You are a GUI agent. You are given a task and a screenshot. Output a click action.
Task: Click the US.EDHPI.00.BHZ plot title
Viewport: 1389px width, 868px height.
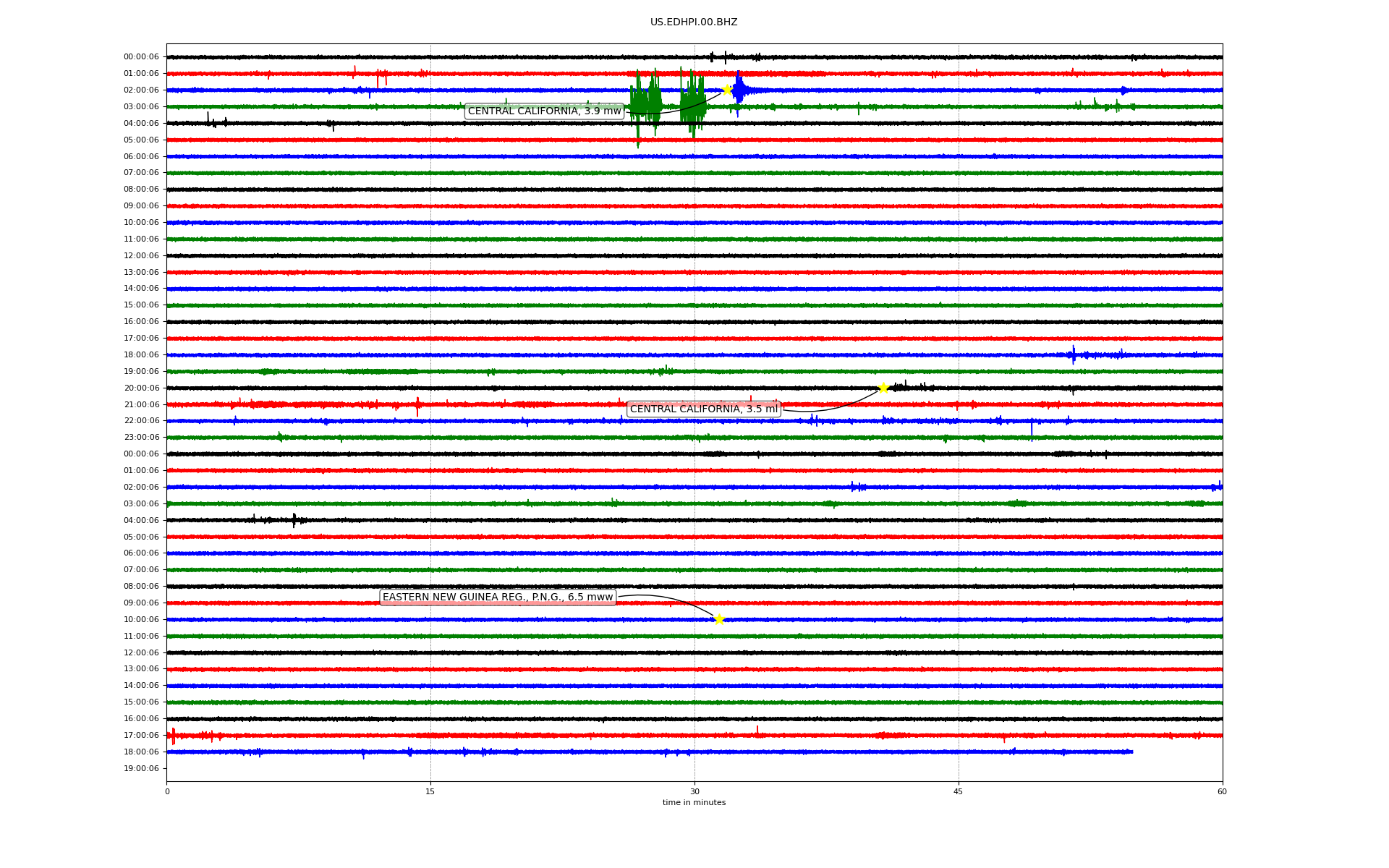pyautogui.click(x=694, y=22)
